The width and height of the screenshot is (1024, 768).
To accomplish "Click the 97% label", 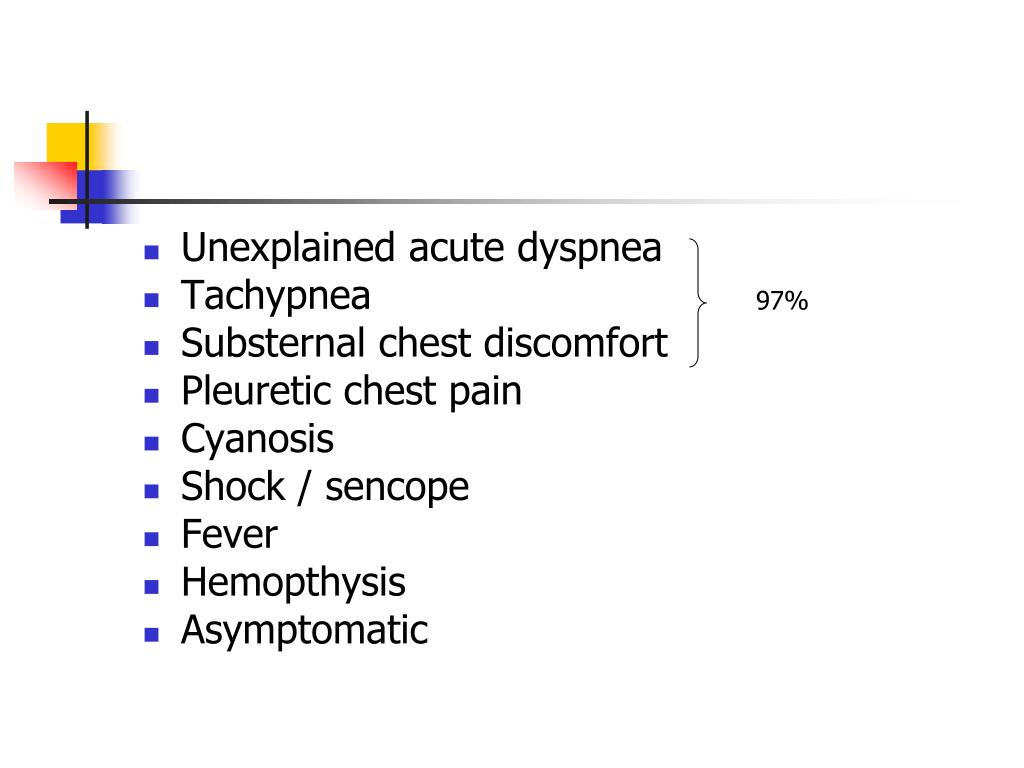I will (782, 301).
